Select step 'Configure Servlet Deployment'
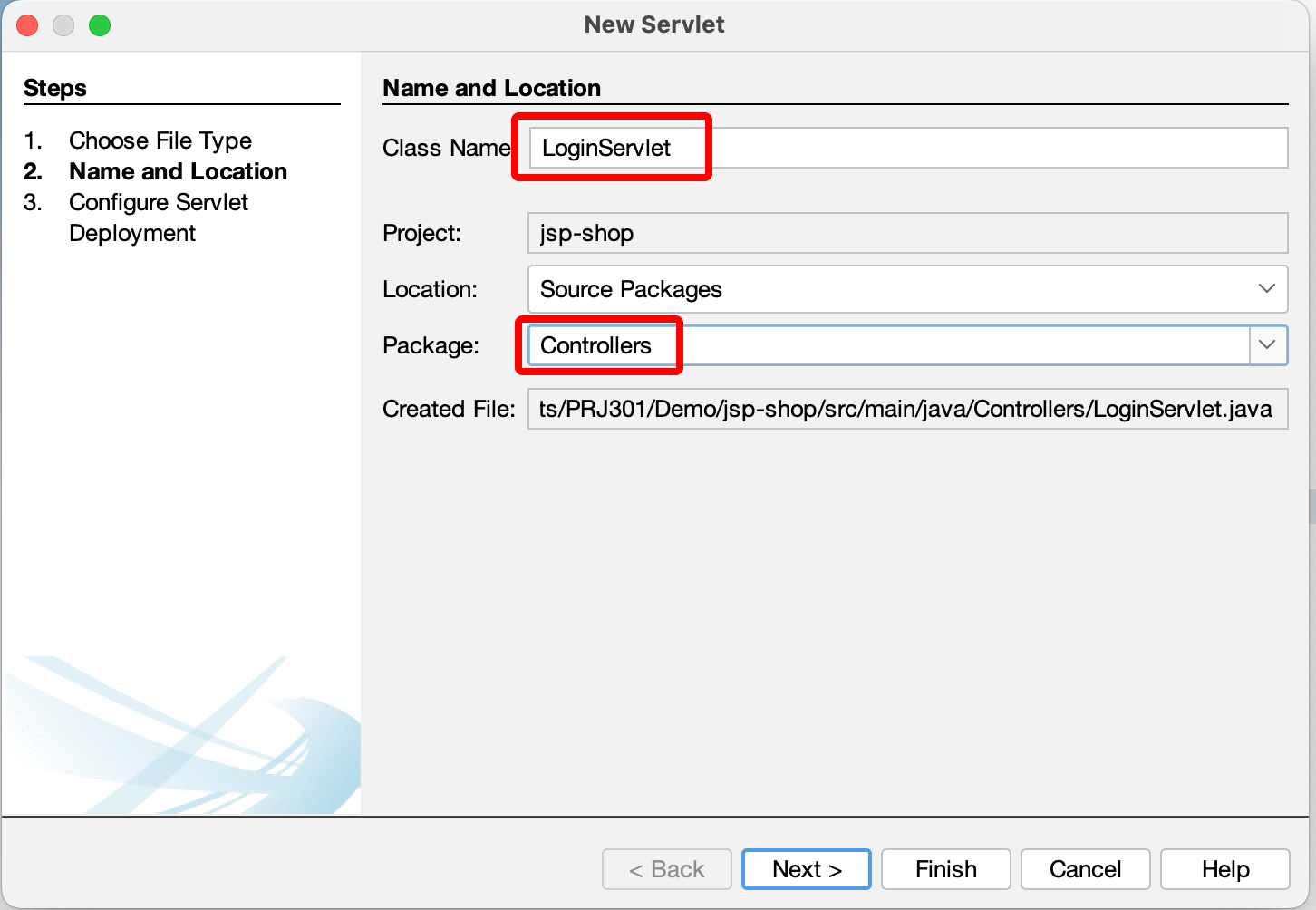This screenshot has width=1316, height=910. point(159,218)
